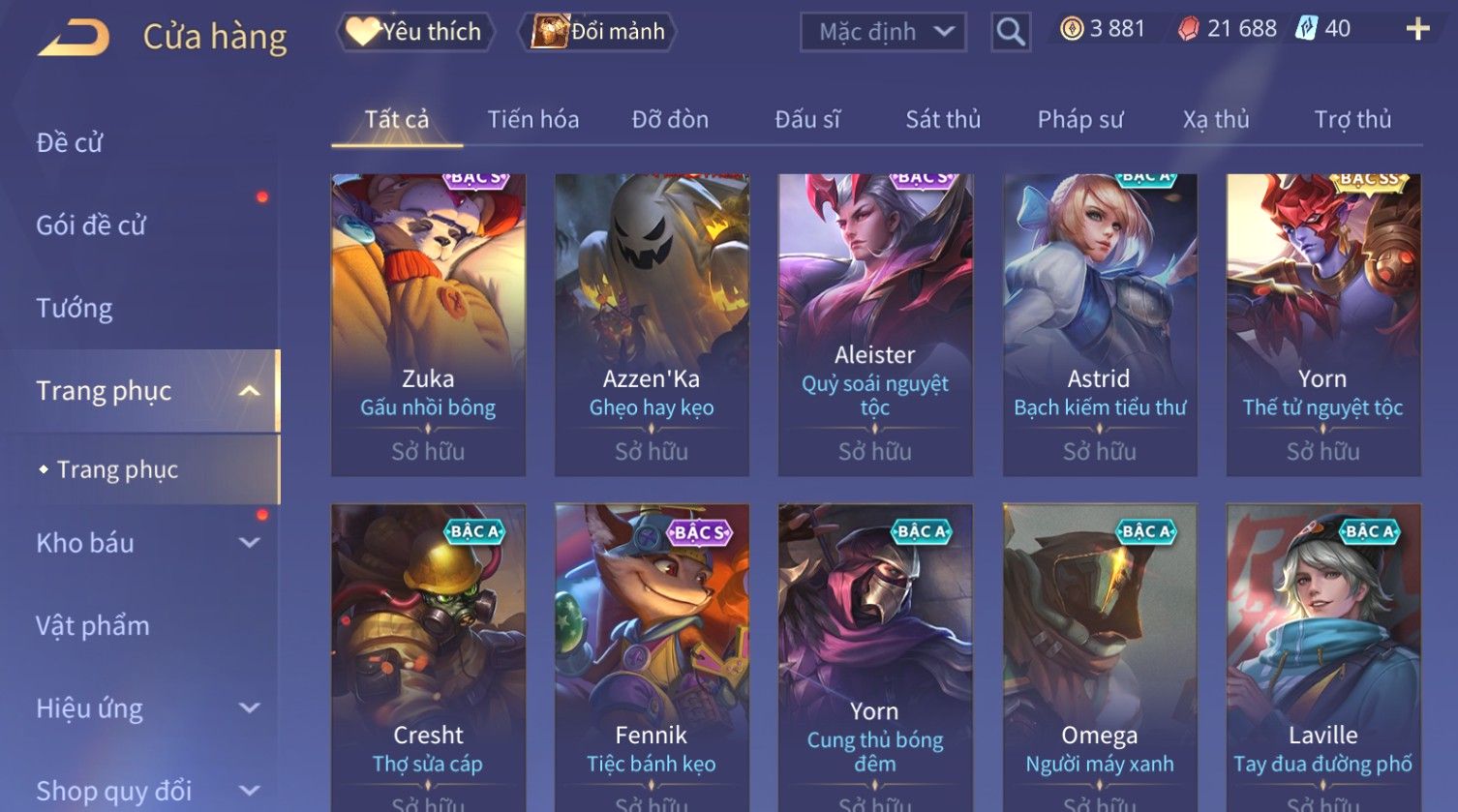
Task: Select Zuka Gấu nhồi bông skin card
Action: pyautogui.click(x=428, y=324)
